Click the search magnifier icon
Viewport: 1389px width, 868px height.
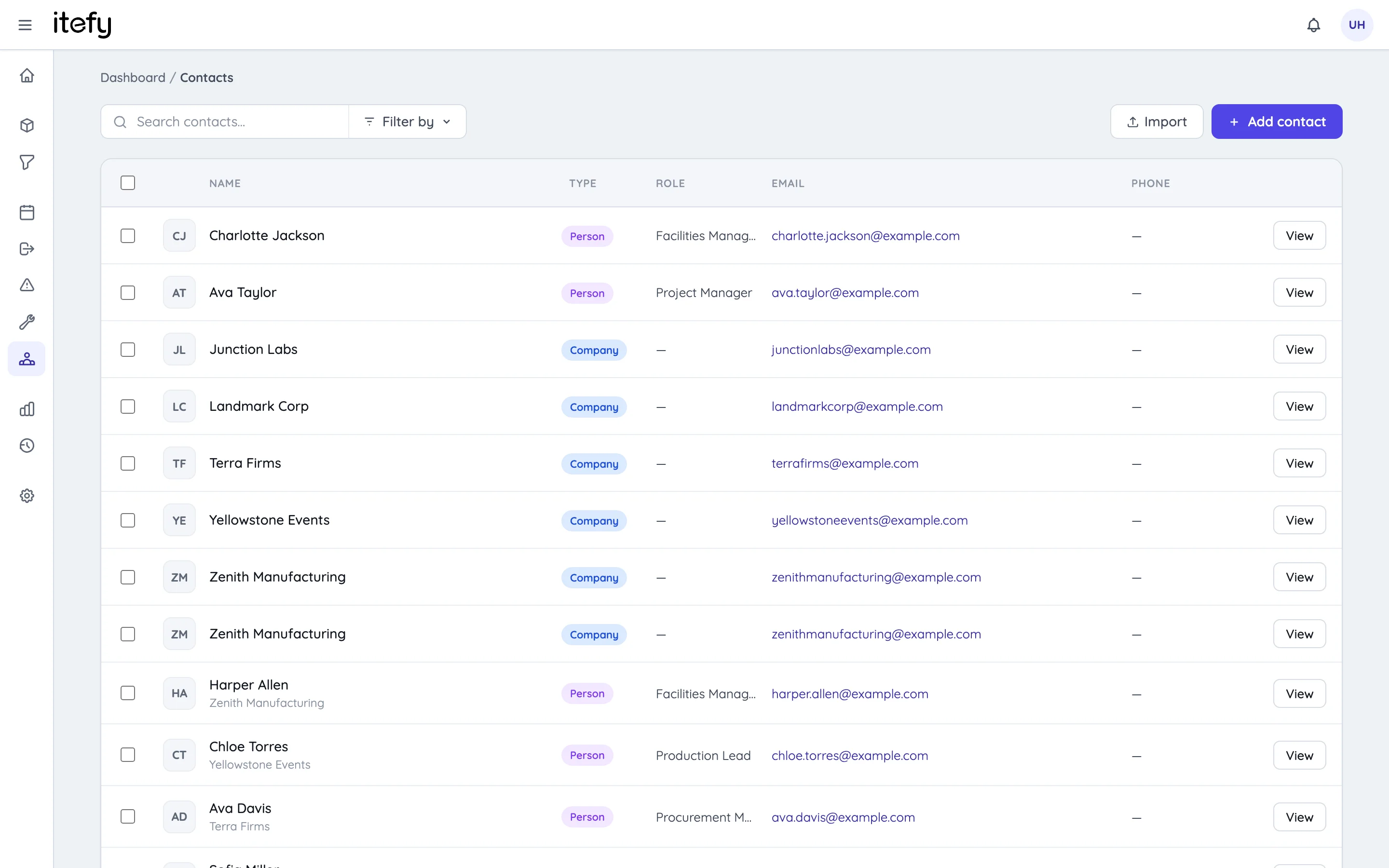point(120,122)
